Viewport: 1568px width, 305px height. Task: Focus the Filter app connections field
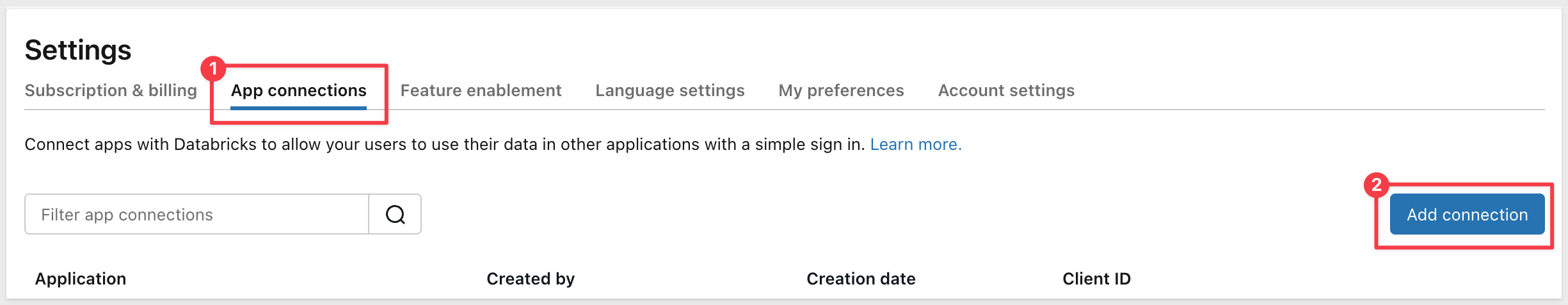(196, 215)
